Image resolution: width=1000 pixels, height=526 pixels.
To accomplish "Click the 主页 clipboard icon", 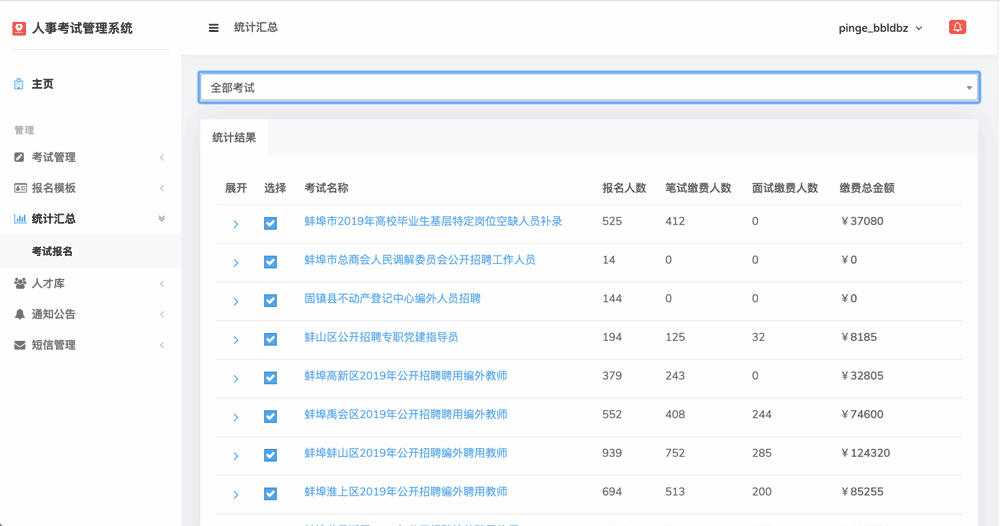I will 18,84.
